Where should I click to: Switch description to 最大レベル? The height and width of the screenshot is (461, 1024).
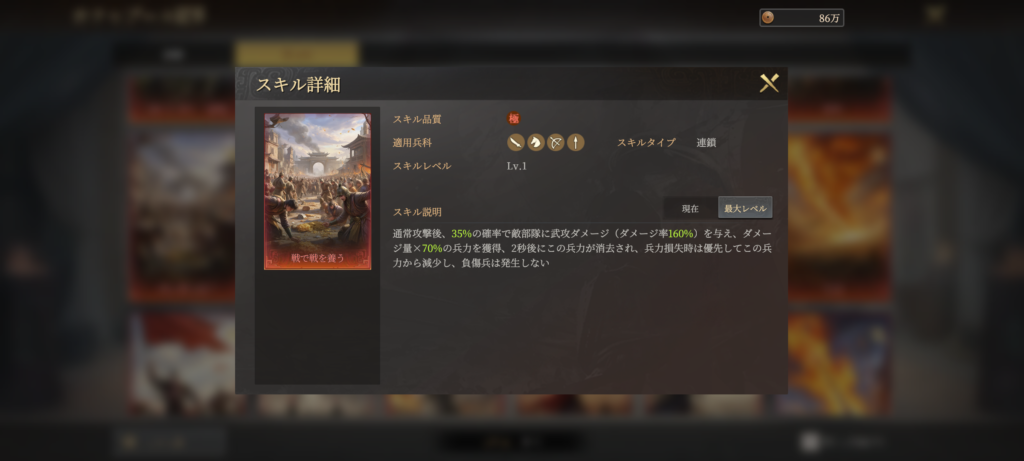(x=745, y=208)
